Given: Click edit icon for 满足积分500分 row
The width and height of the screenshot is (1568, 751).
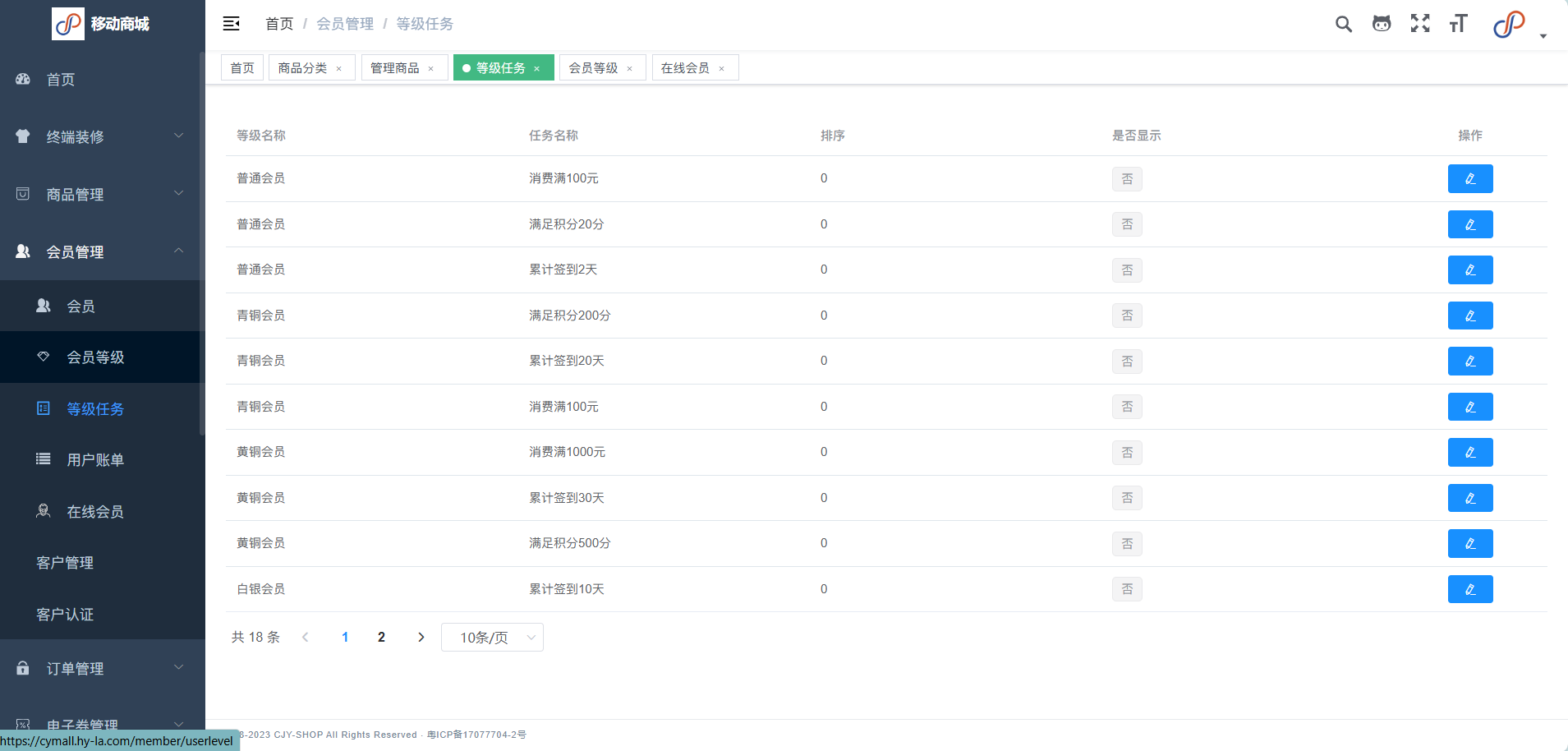Looking at the screenshot, I should [1469, 544].
